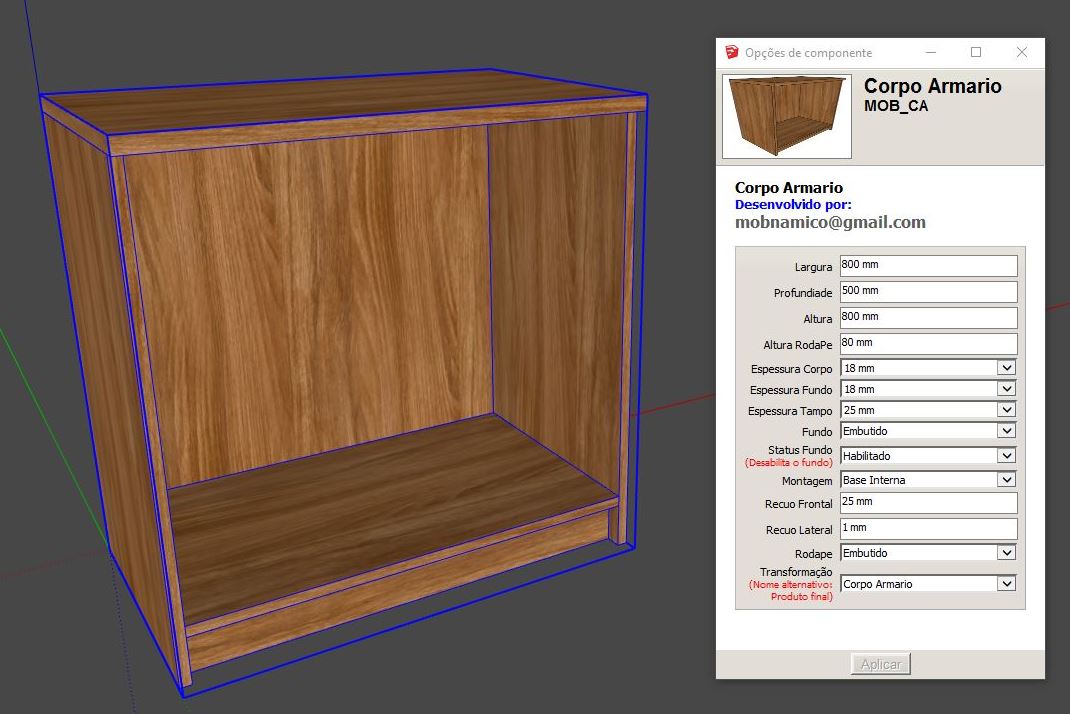
Task: Expand the Fundo type dropdown
Action: pos(1006,431)
